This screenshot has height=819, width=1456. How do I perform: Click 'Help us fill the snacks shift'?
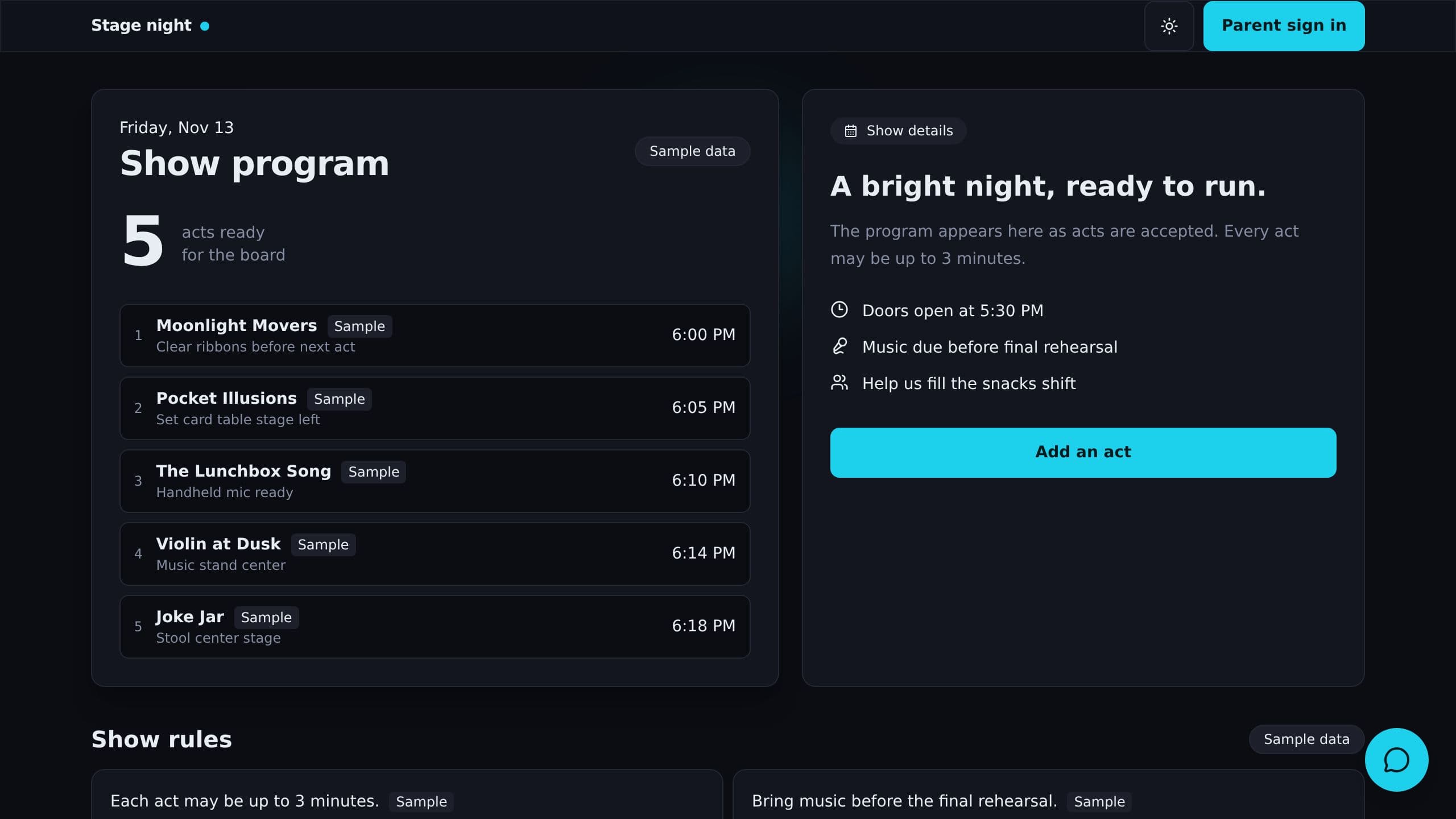(x=969, y=383)
